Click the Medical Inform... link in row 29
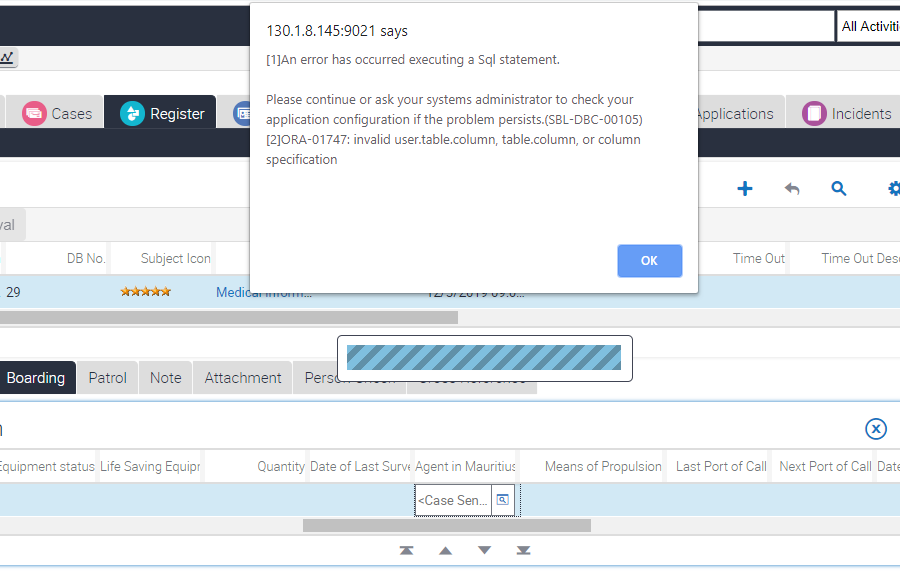 click(263, 292)
